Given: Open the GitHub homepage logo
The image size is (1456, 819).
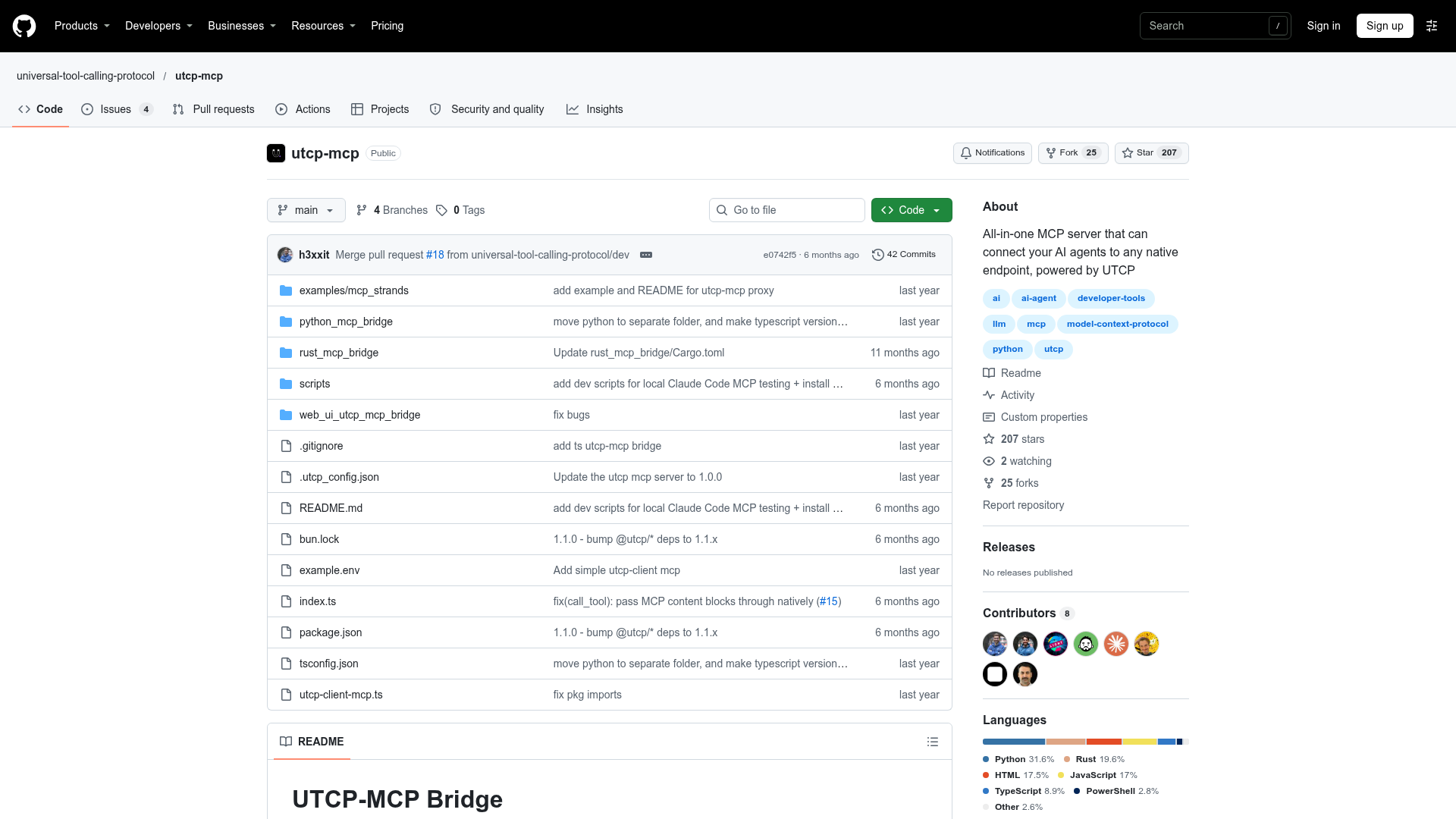Looking at the screenshot, I should click(24, 26).
